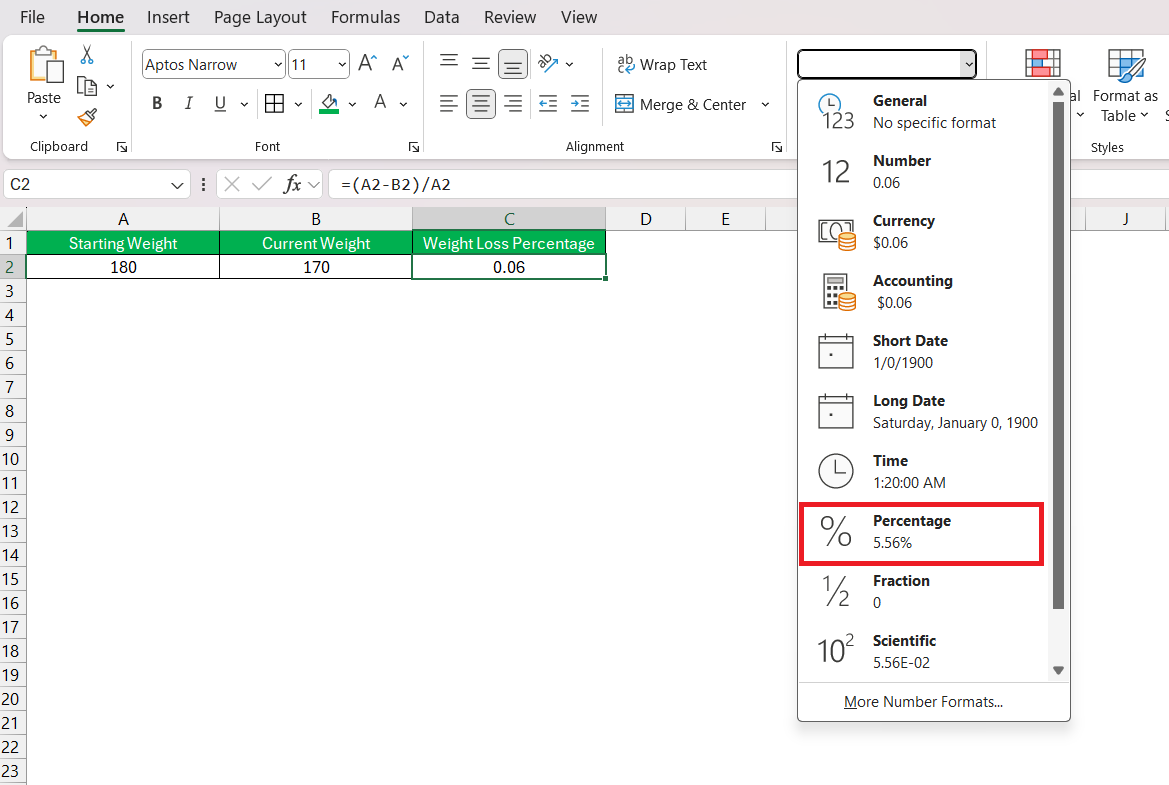Switch to the Review tab
The width and height of the screenshot is (1169, 785).
(x=510, y=17)
